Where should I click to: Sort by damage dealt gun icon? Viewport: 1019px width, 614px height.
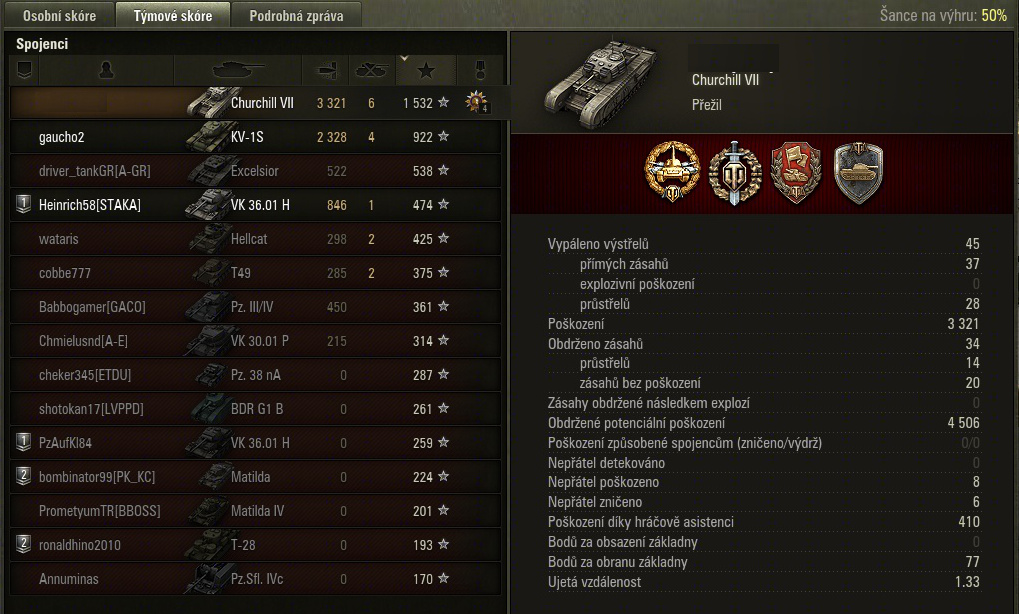tap(326, 70)
